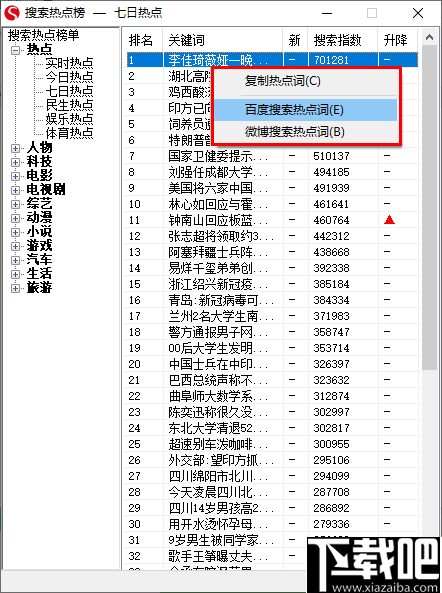Select keyword 中国士兵在中印...
The height and width of the screenshot is (593, 442).
point(218,364)
